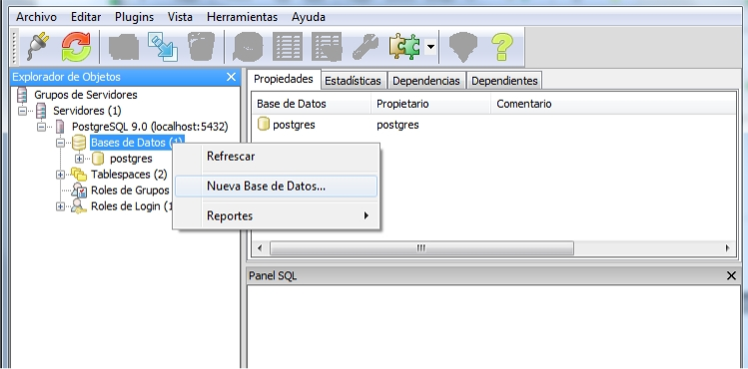Click the red-green refresh toolbar icon
This screenshot has width=748, height=369.
click(76, 47)
